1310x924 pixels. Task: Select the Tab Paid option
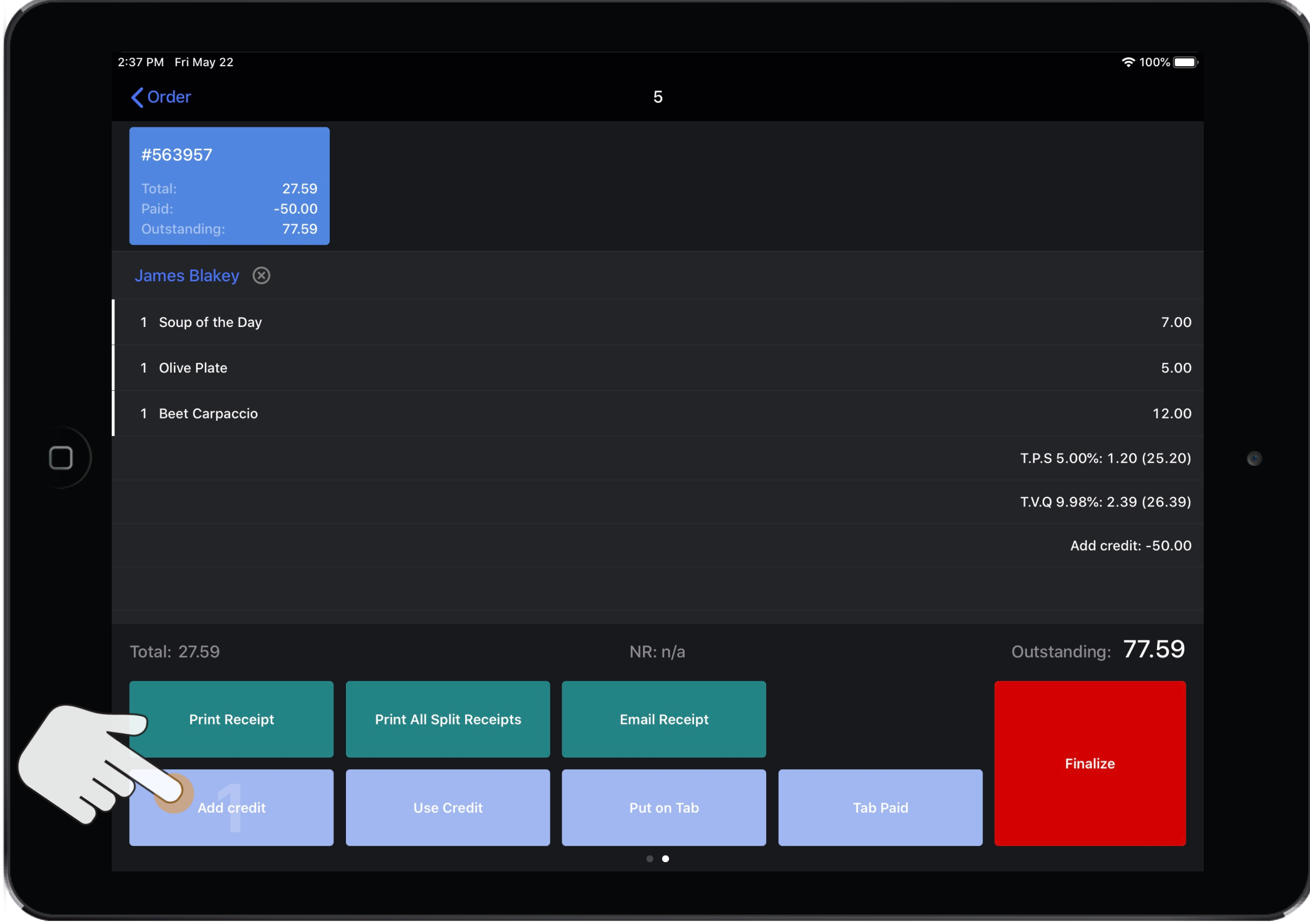[x=880, y=807]
